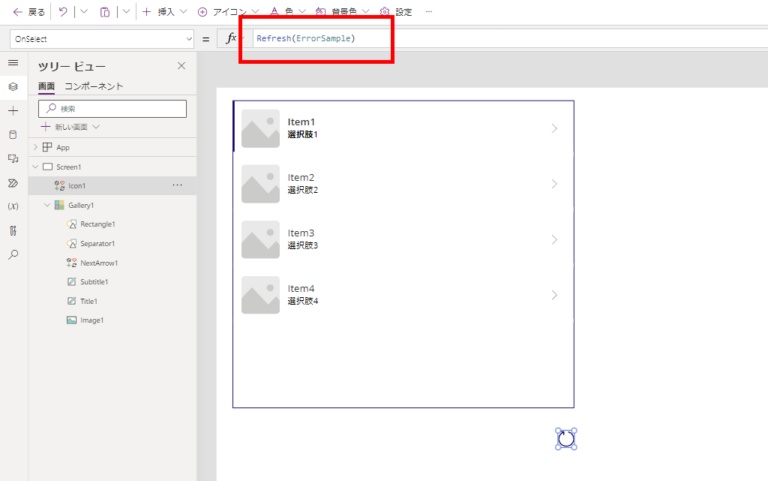This screenshot has width=768, height=481.
Task: Click the 戻る back button
Action: (x=28, y=12)
